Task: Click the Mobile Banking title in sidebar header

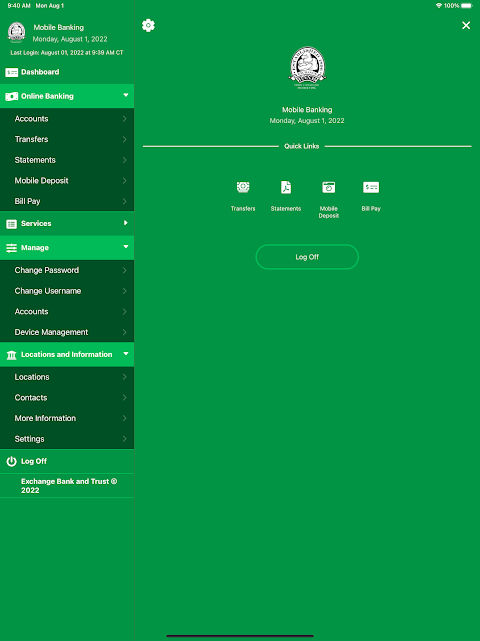Action: pyautogui.click(x=58, y=27)
